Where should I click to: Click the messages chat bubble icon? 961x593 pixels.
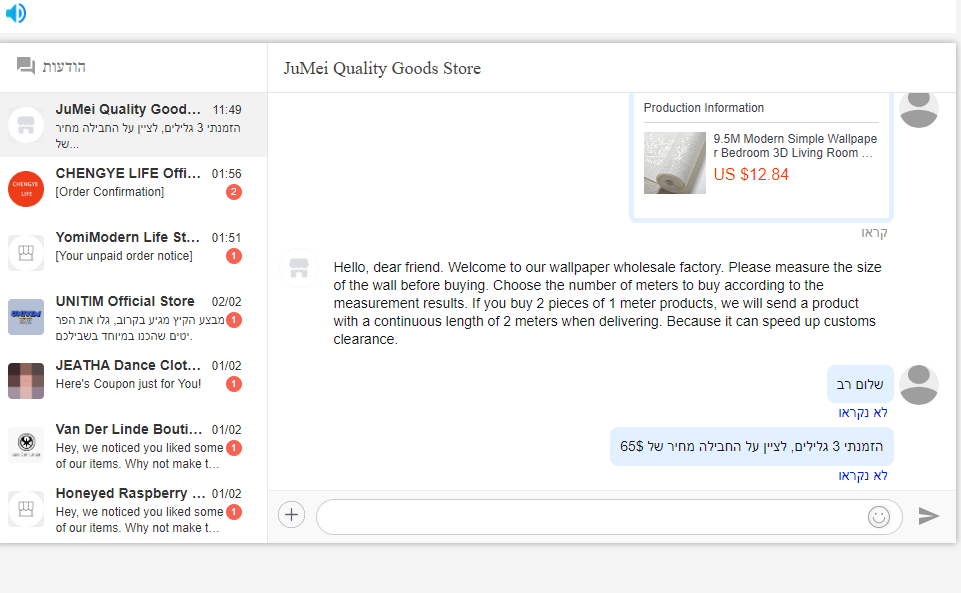pyautogui.click(x=26, y=66)
